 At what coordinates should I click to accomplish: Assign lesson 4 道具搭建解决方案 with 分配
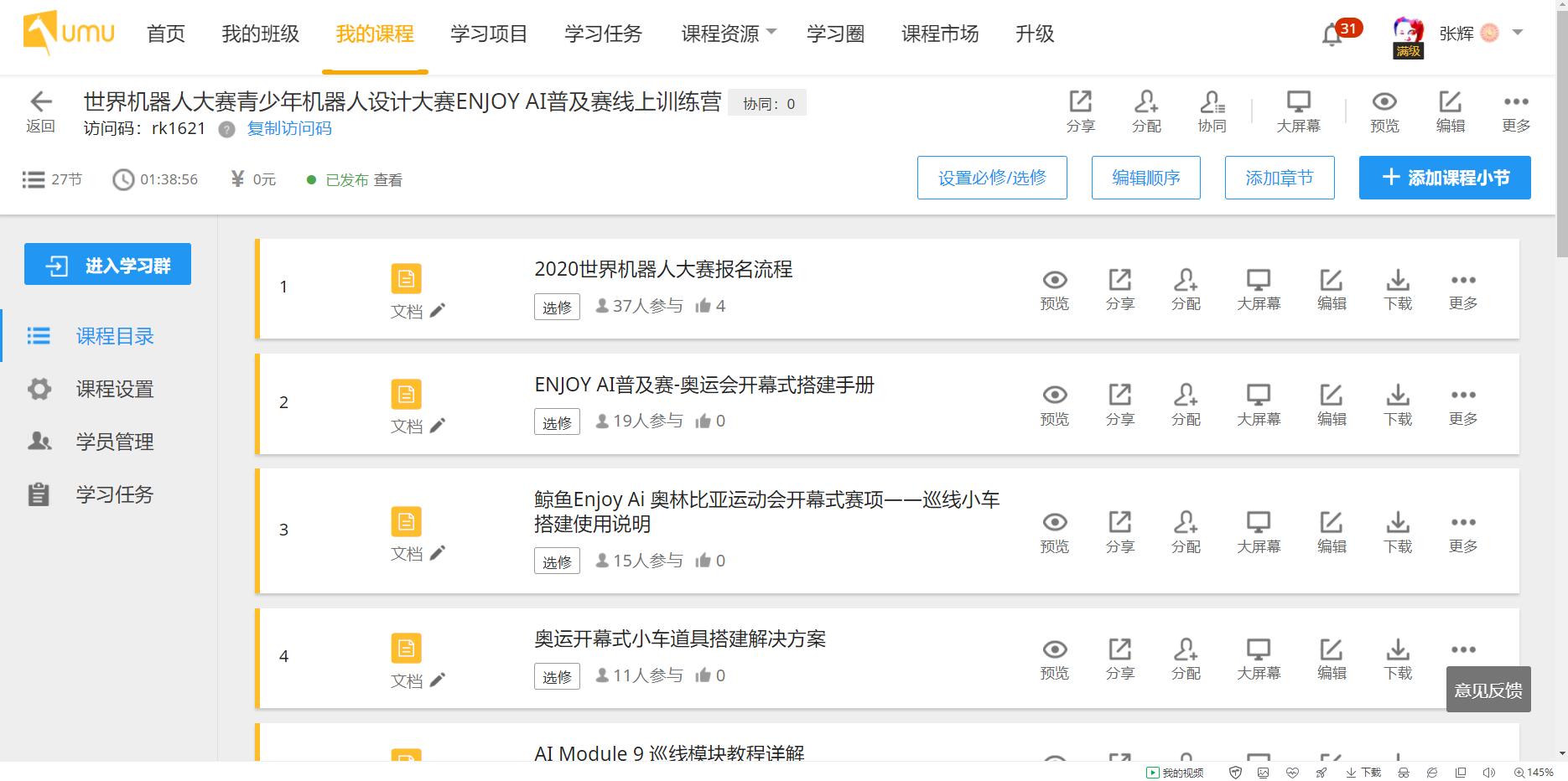coord(1186,659)
